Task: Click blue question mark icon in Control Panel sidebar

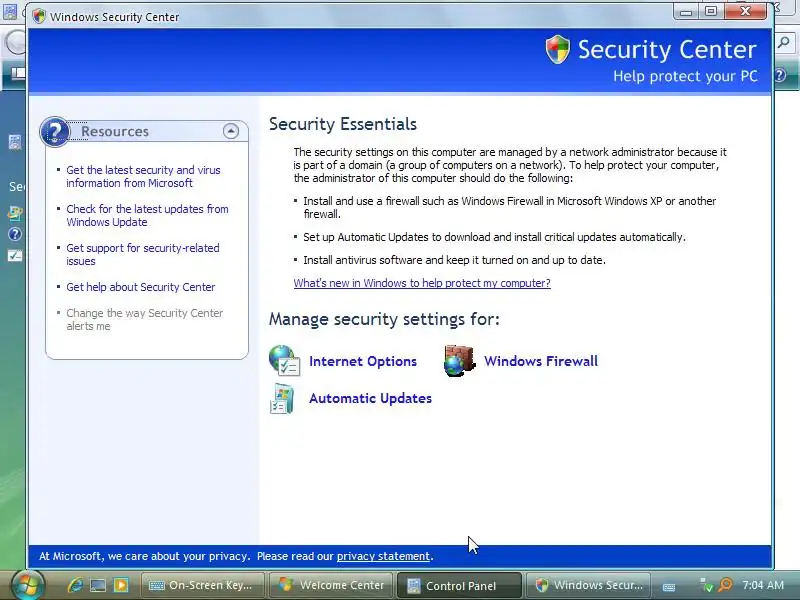Action: click(15, 234)
